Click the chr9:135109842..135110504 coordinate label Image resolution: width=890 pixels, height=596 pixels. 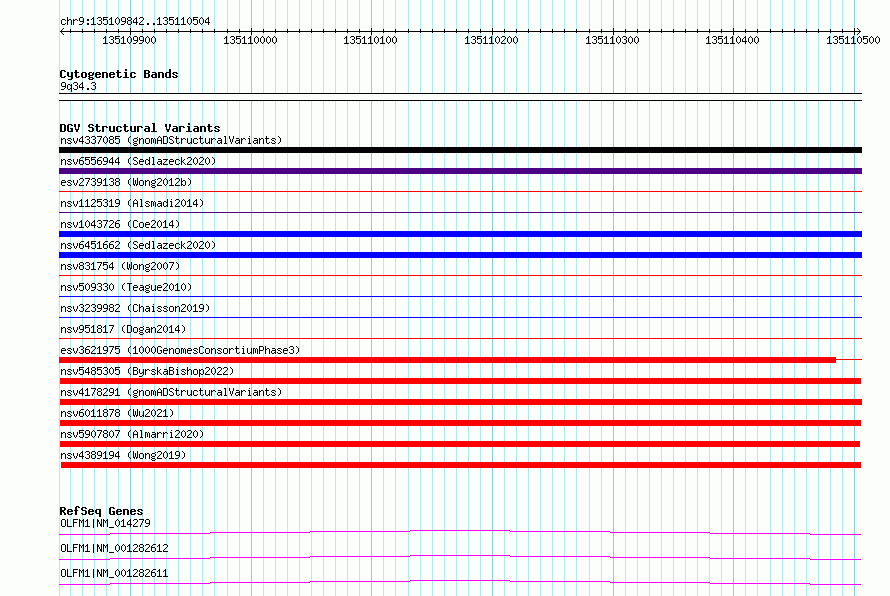click(135, 21)
